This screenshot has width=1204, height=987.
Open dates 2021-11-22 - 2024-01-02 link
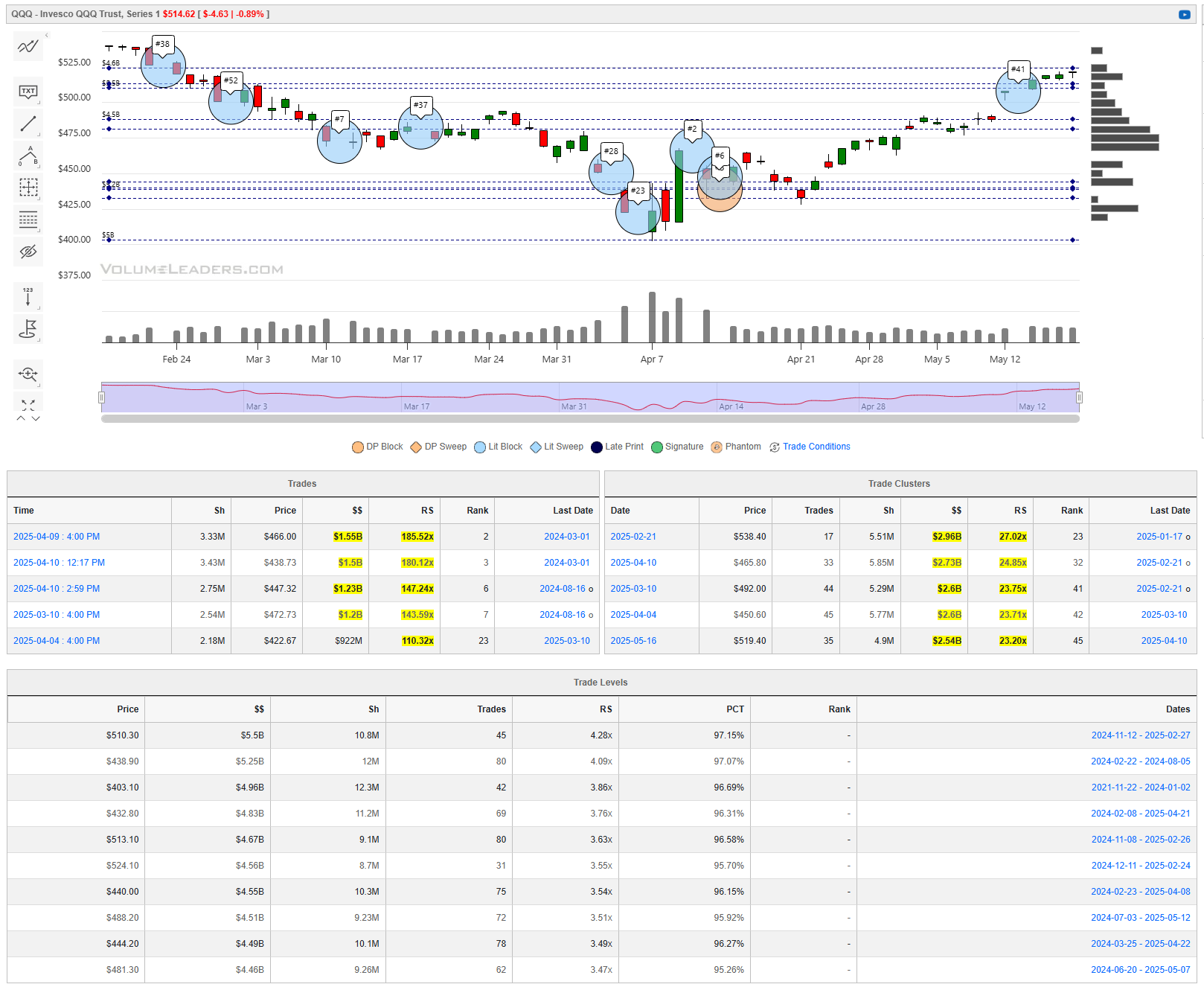point(1140,788)
